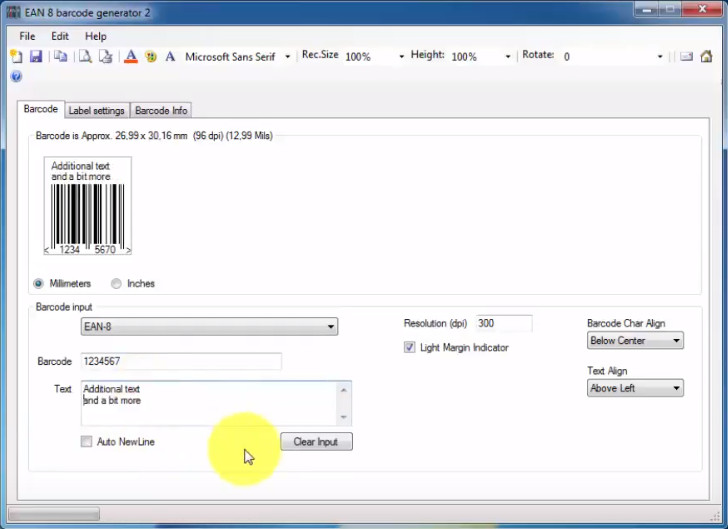Click the Resolution dpi input field
Viewport: 728px width, 529px height.
coord(504,323)
